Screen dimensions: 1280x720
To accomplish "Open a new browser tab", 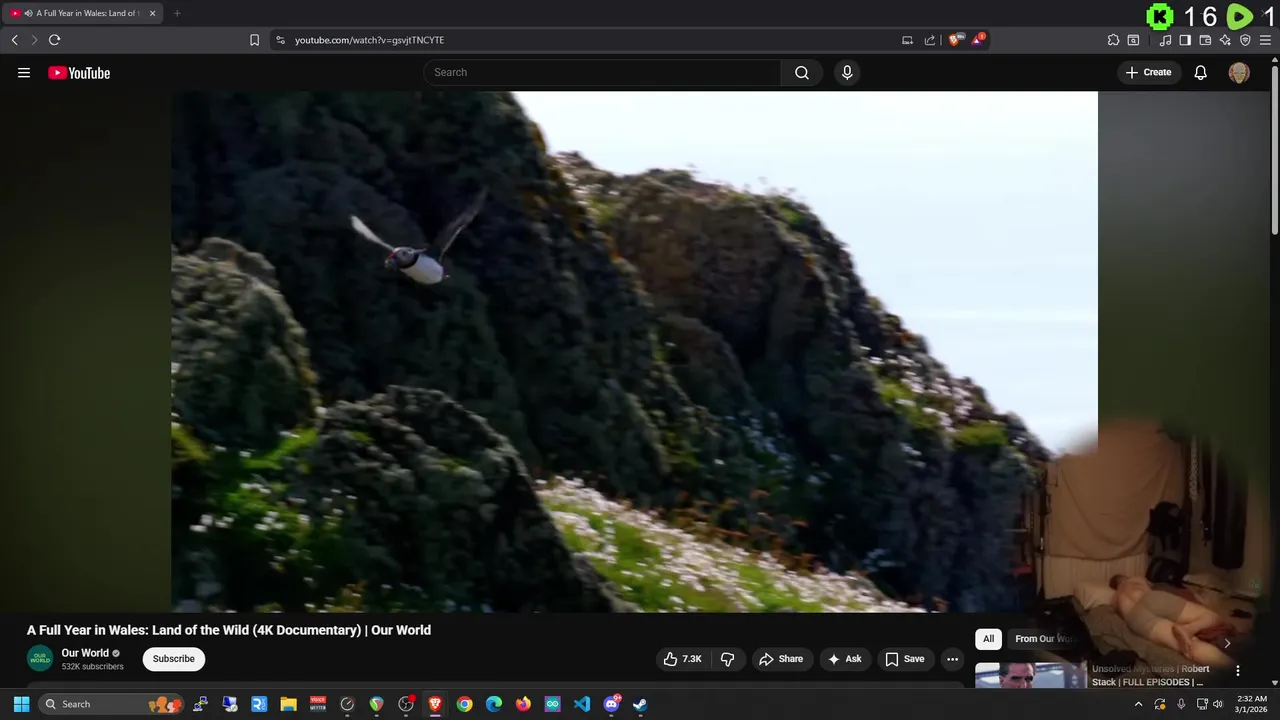I will [177, 13].
